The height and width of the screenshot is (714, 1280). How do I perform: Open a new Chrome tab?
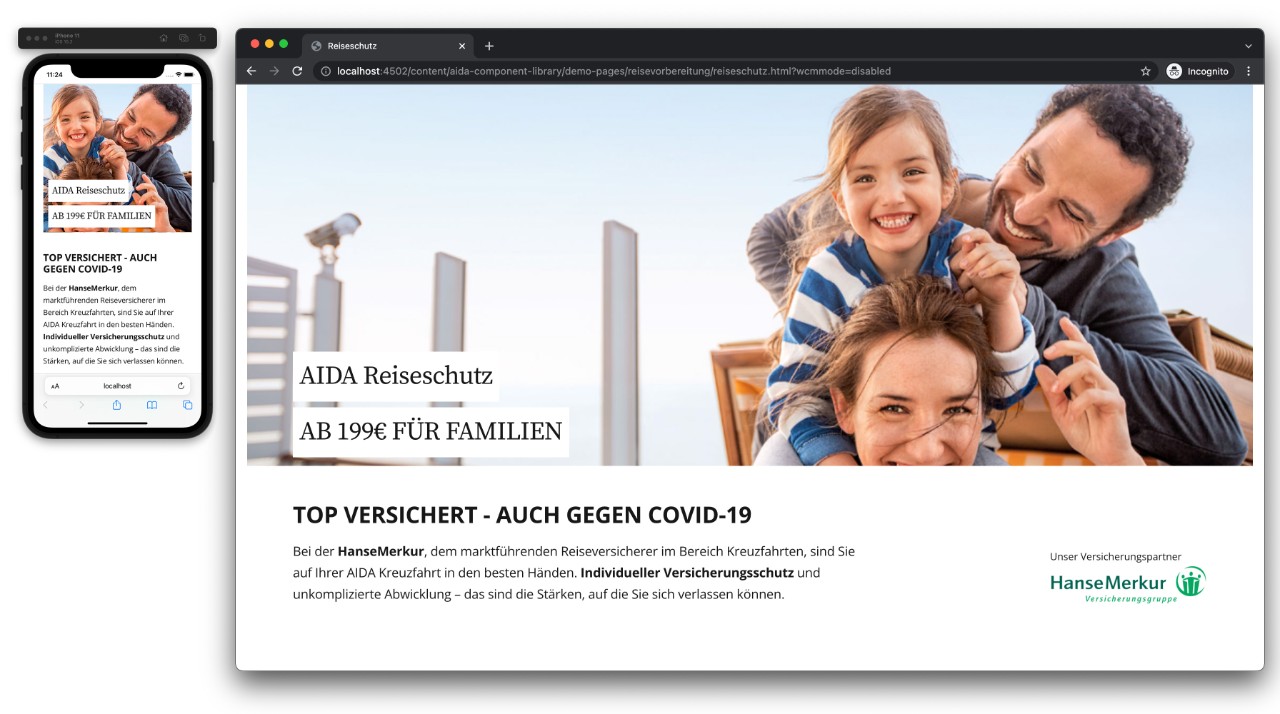pyautogui.click(x=489, y=46)
